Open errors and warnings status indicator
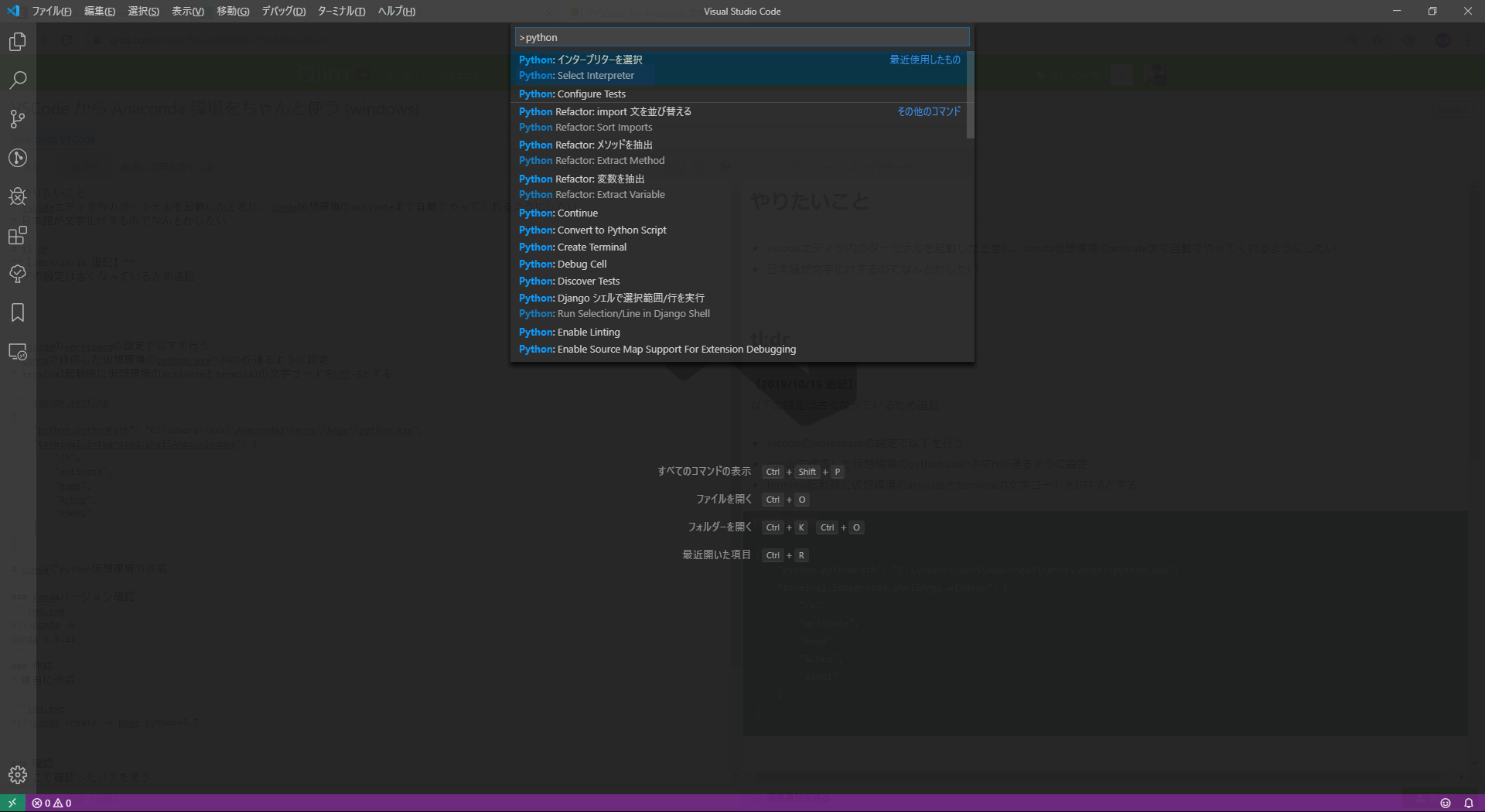1485x812 pixels. 52,803
